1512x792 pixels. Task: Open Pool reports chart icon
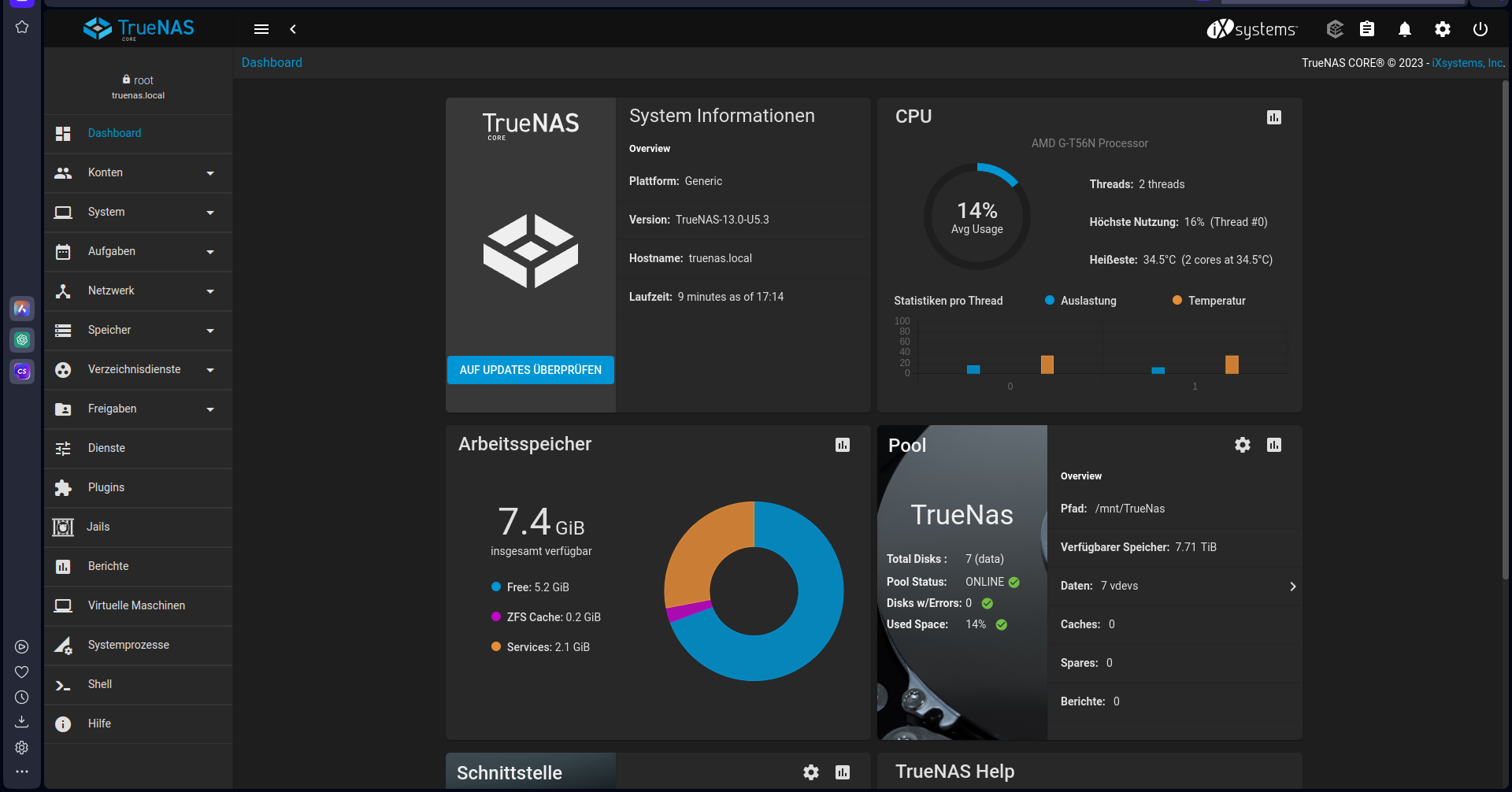(1274, 445)
